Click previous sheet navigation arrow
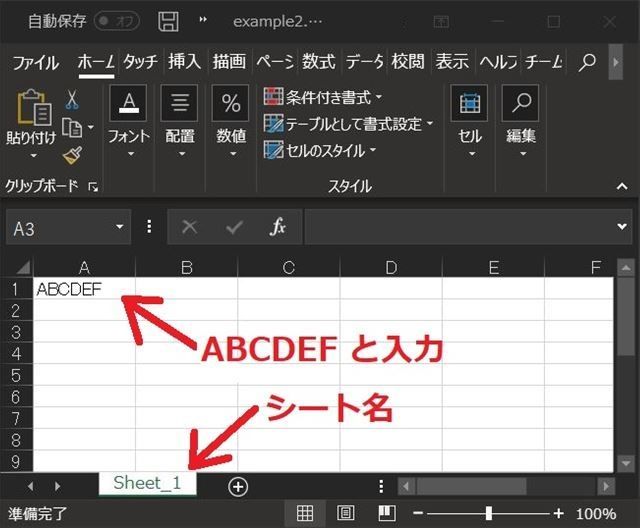Viewport: 640px width, 528px height. coord(30,486)
